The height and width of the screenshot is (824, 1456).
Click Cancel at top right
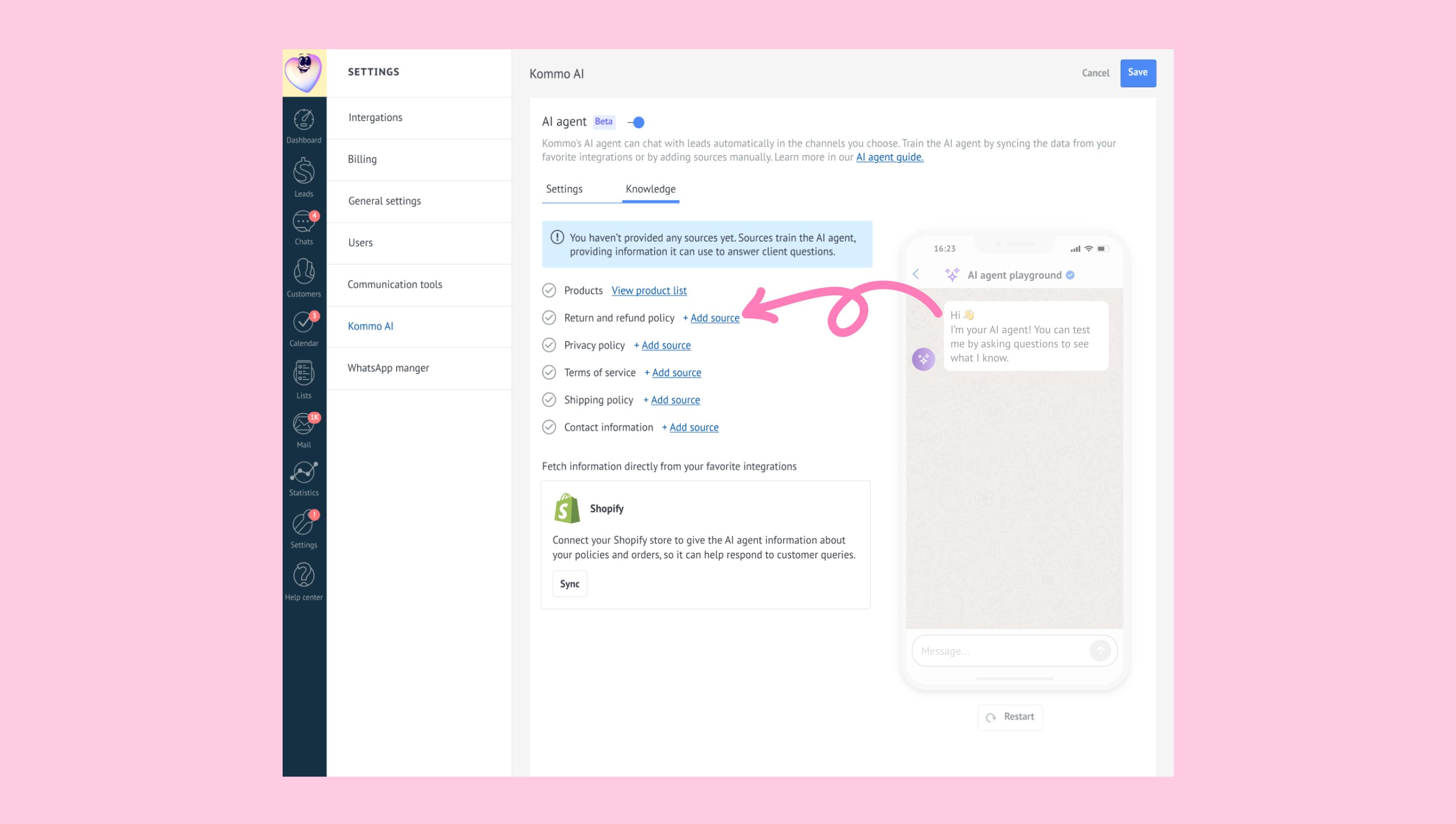pyautogui.click(x=1095, y=72)
